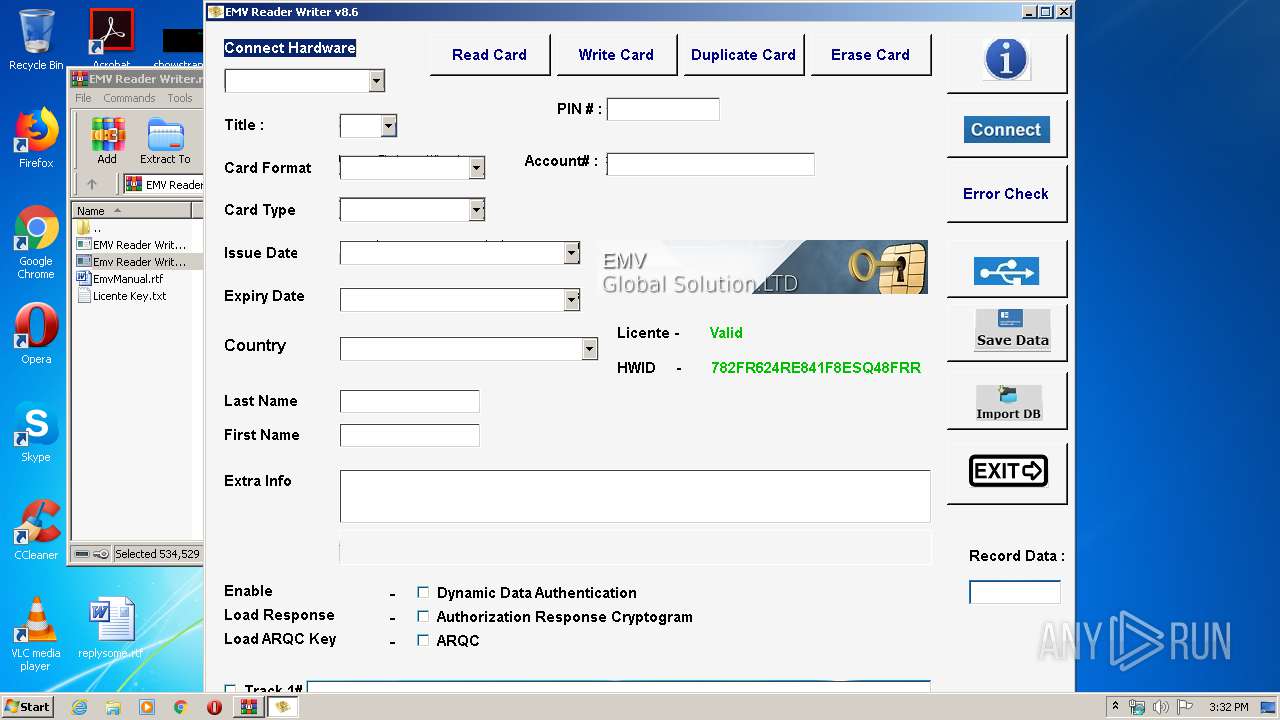Viewport: 1280px width, 720px height.
Task: Switch to WinRAR via its taskbar button
Action: pyautogui.click(x=249, y=707)
